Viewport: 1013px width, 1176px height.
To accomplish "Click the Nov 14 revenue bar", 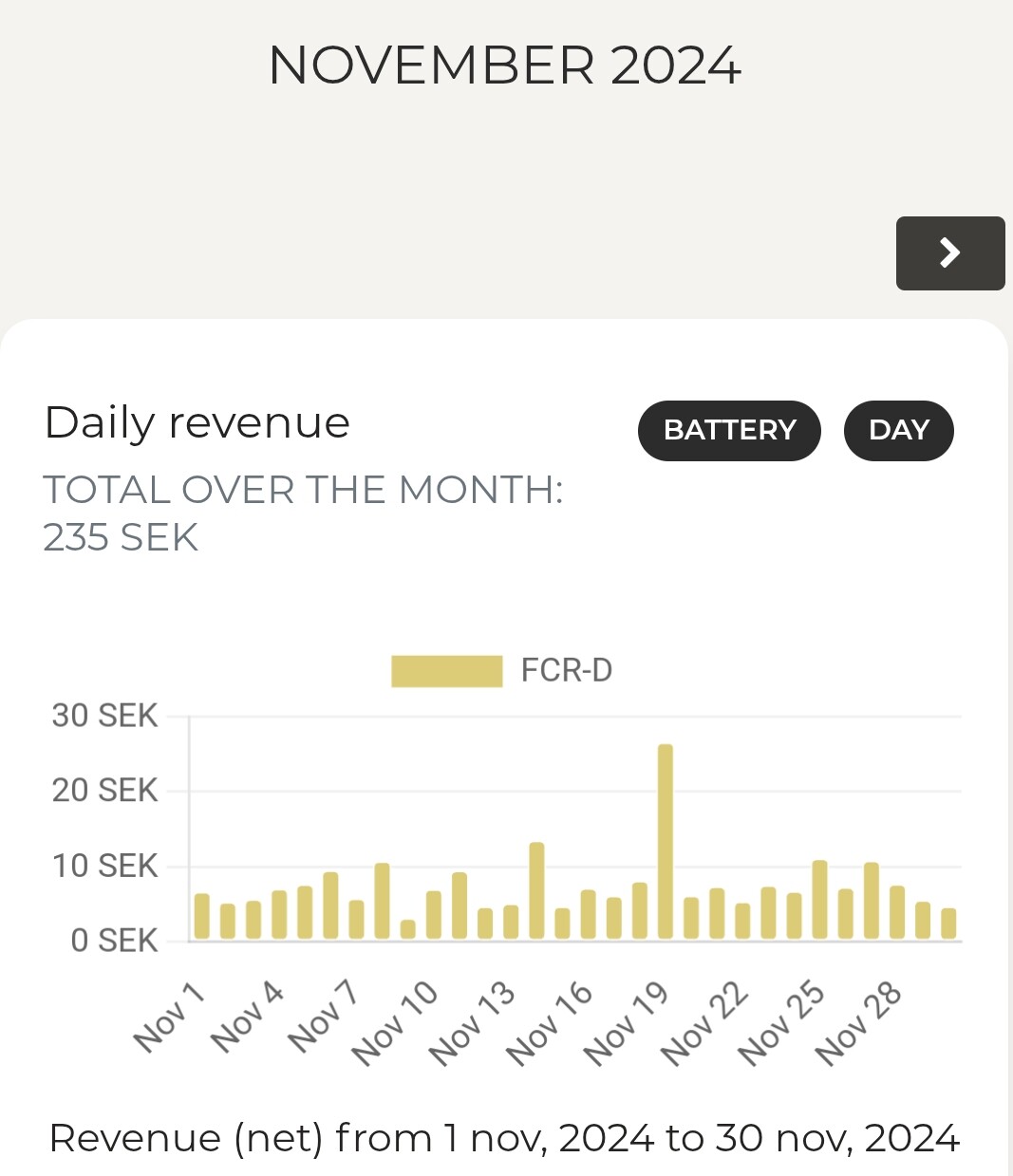I will tap(536, 891).
